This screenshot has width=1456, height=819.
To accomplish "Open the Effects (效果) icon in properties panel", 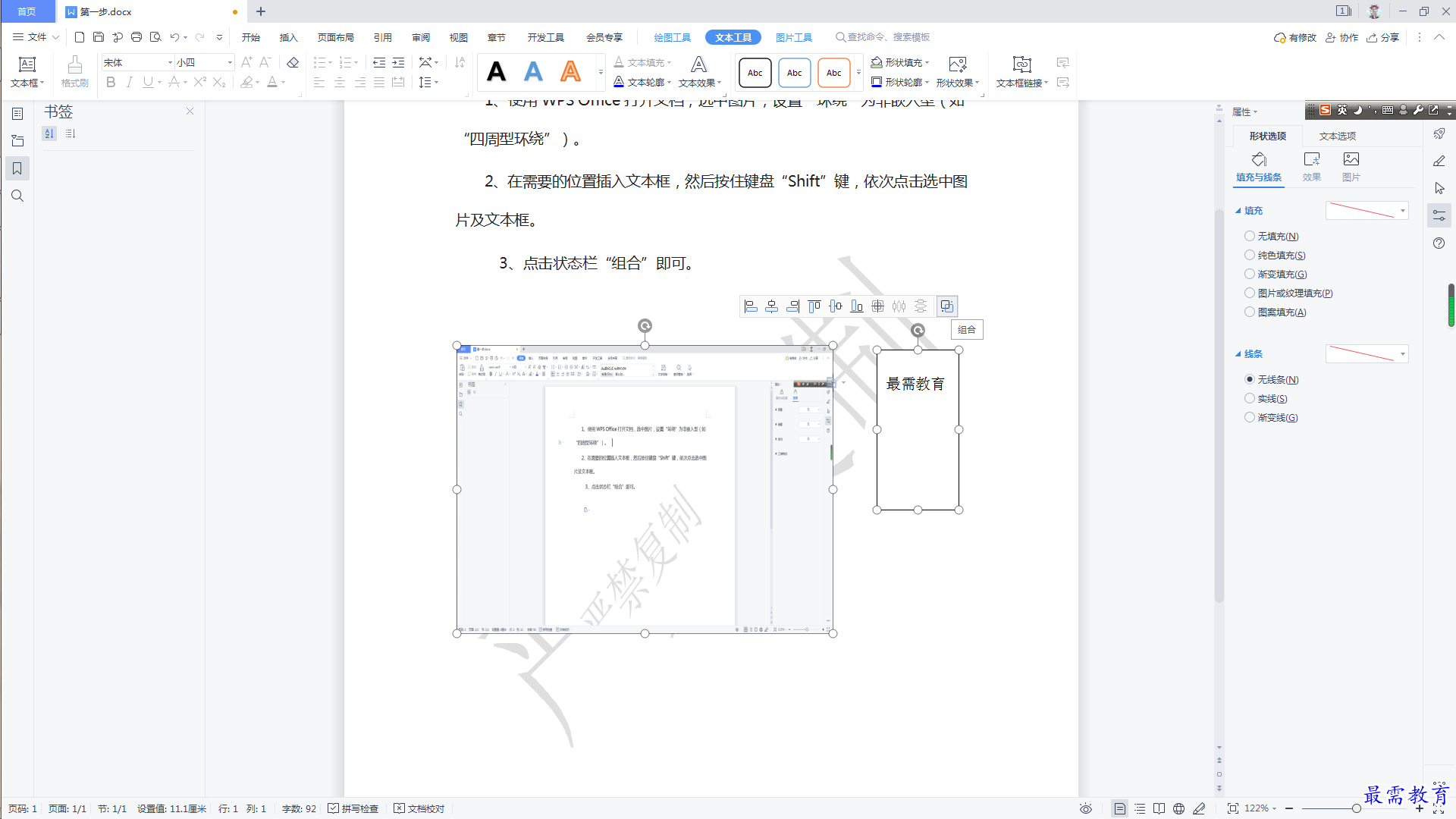I will click(1312, 167).
